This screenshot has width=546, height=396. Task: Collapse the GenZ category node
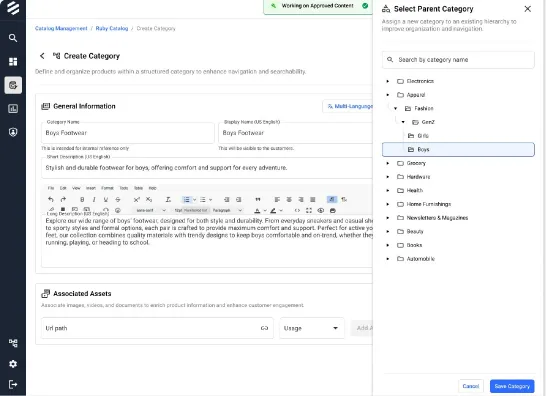(403, 122)
